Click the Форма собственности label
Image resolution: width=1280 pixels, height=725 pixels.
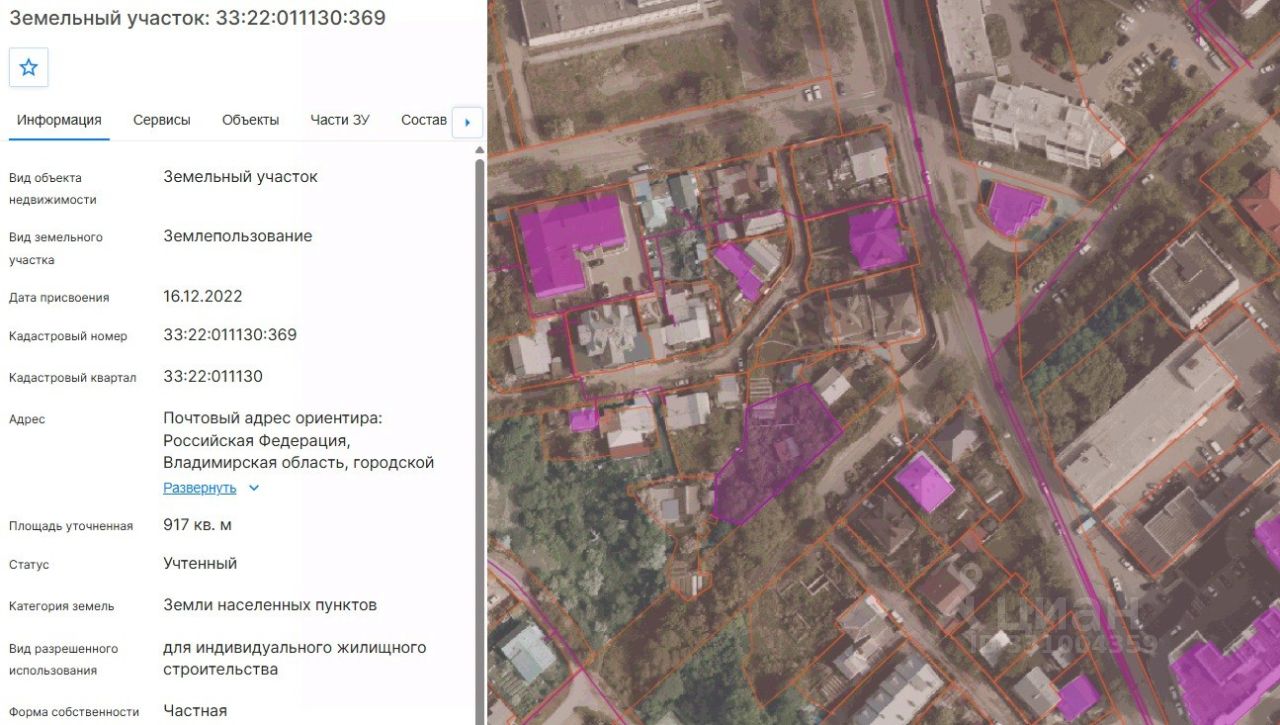tap(74, 712)
